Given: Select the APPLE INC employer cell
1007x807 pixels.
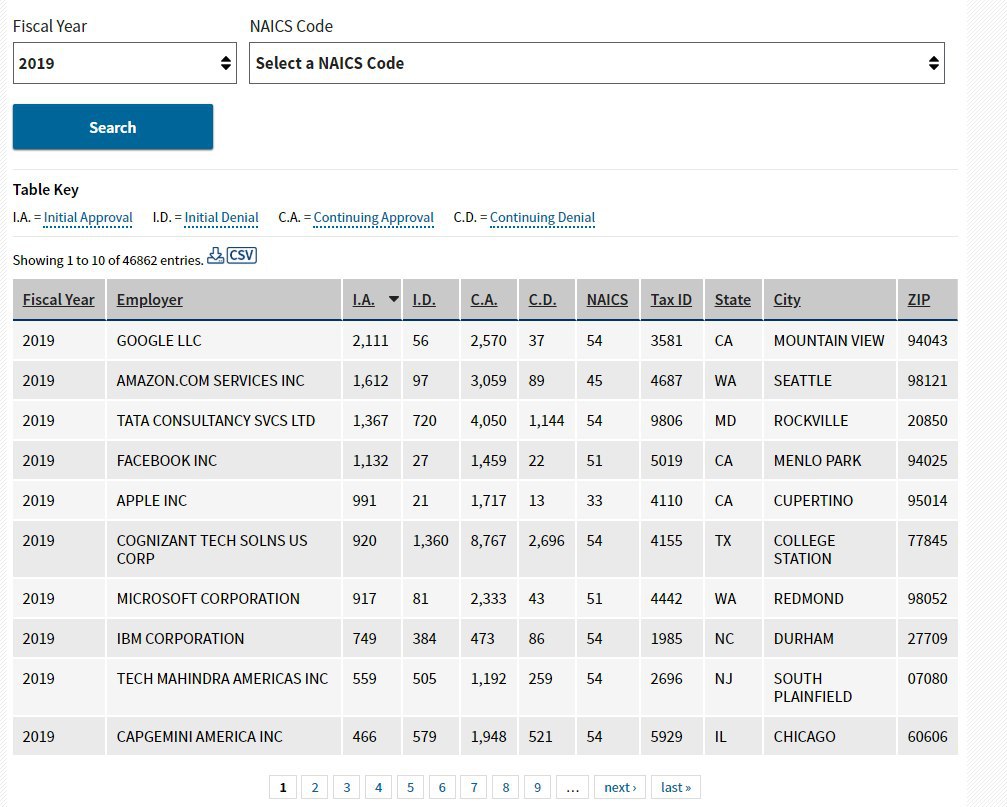Looking at the screenshot, I should pos(223,500).
